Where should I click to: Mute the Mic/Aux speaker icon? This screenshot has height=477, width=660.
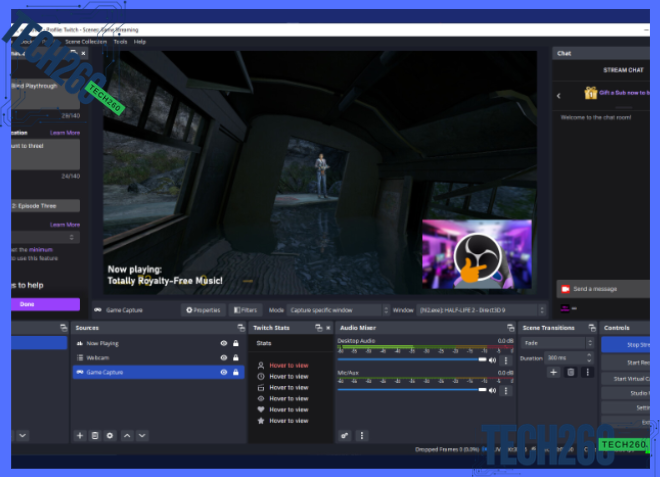[x=493, y=391]
